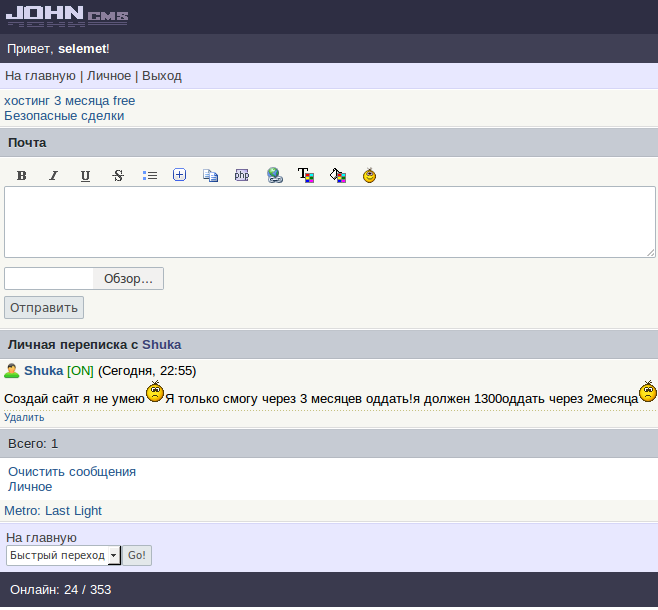The height and width of the screenshot is (610, 658).
Task: Apply underline formatting in message editor
Action: click(x=85, y=175)
